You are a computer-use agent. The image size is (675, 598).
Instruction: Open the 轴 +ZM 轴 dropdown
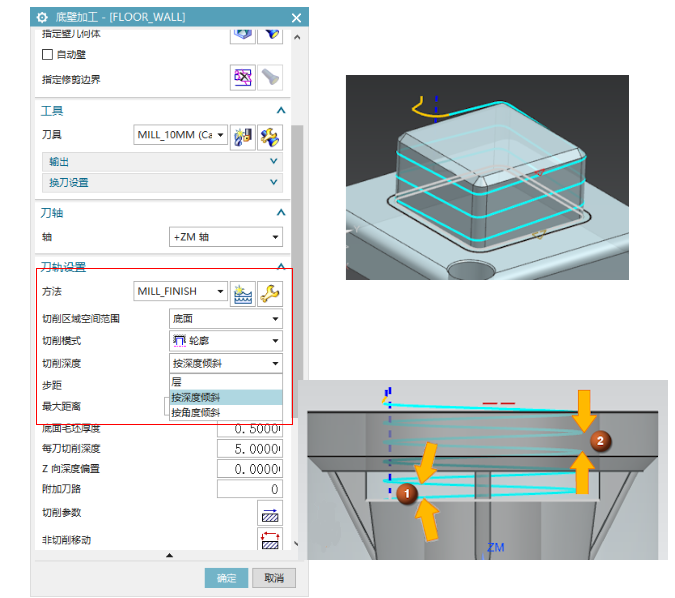click(x=225, y=237)
